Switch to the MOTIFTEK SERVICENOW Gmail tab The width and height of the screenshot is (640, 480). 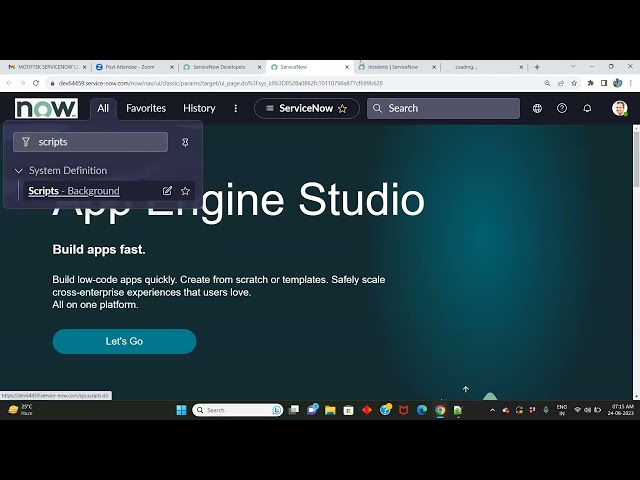click(45, 67)
